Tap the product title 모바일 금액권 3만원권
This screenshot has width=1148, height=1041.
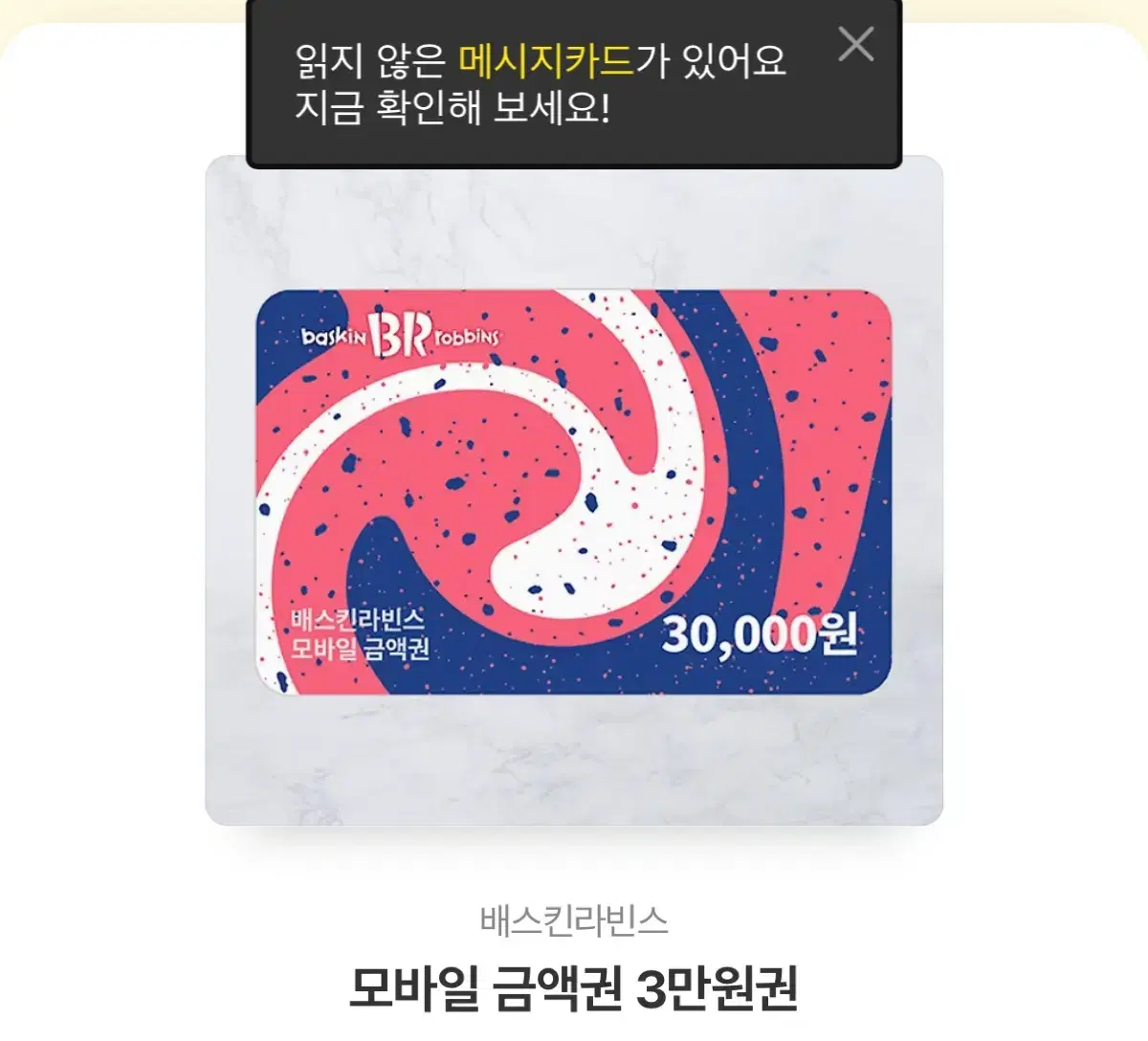(573, 988)
